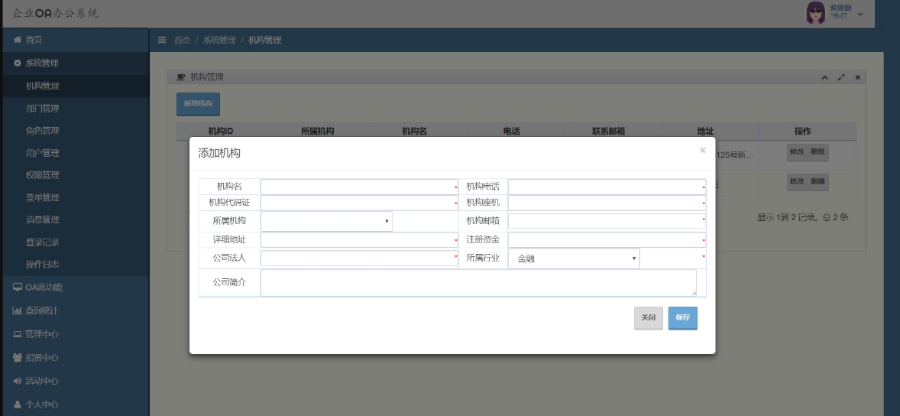This screenshot has height=416, width=900.
Task: Click the 公司法人 input field
Action: pyautogui.click(x=359, y=258)
